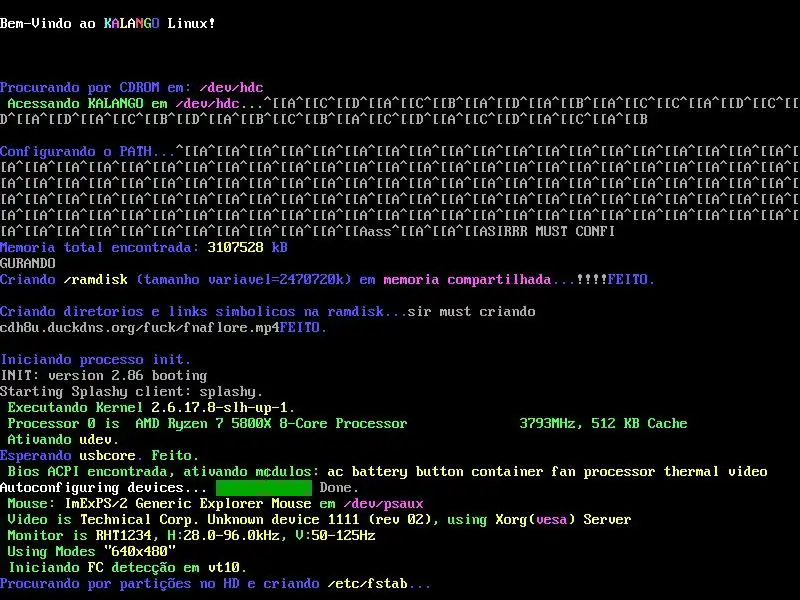
Task: Click the ACPI modules list 'ac battery button container'
Action: [x=435, y=471]
